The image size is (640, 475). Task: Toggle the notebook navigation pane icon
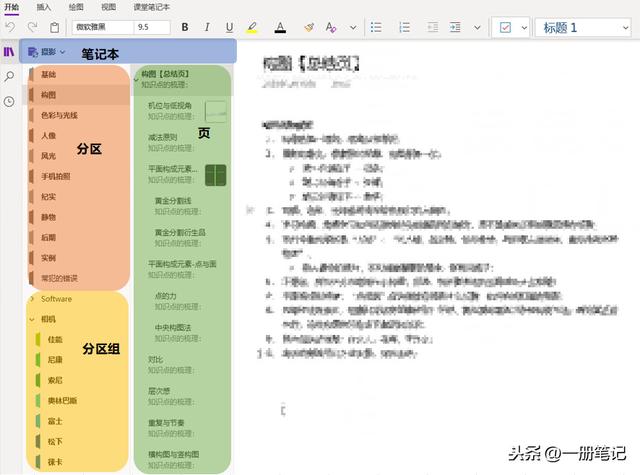(9, 52)
